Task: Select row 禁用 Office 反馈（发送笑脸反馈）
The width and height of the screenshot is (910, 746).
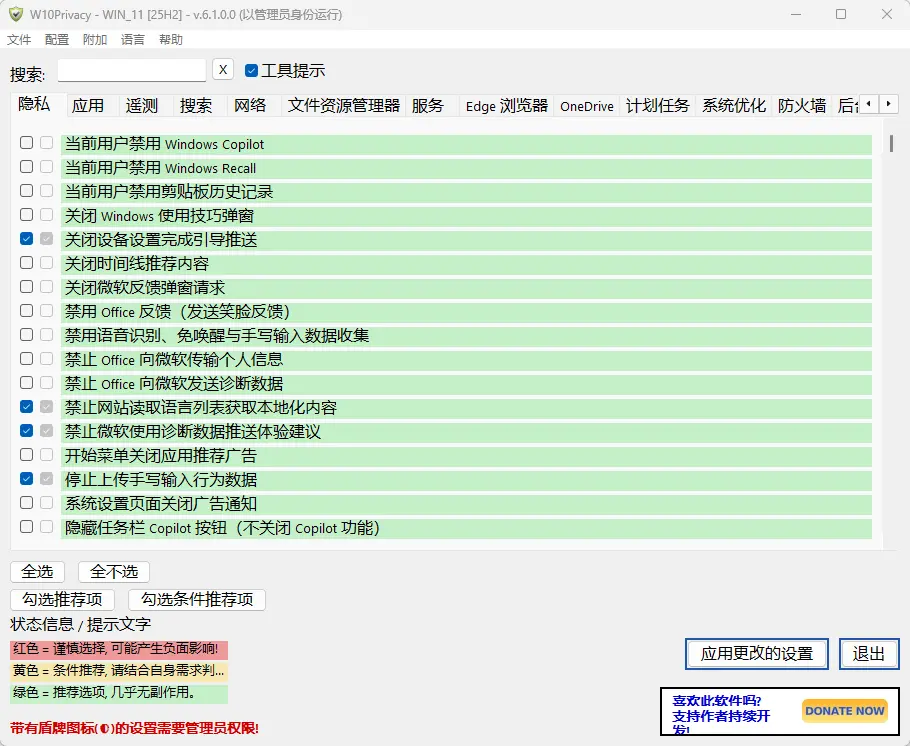Action: coord(466,312)
